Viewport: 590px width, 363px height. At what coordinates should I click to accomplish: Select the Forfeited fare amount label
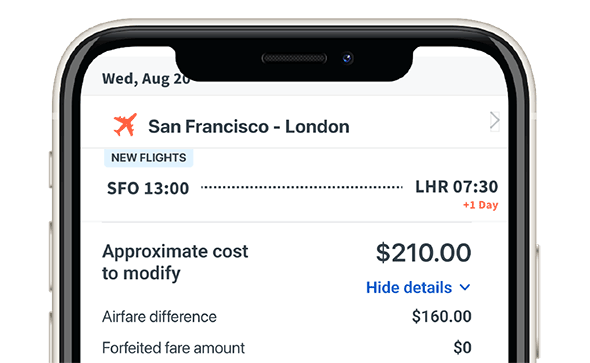point(173,348)
